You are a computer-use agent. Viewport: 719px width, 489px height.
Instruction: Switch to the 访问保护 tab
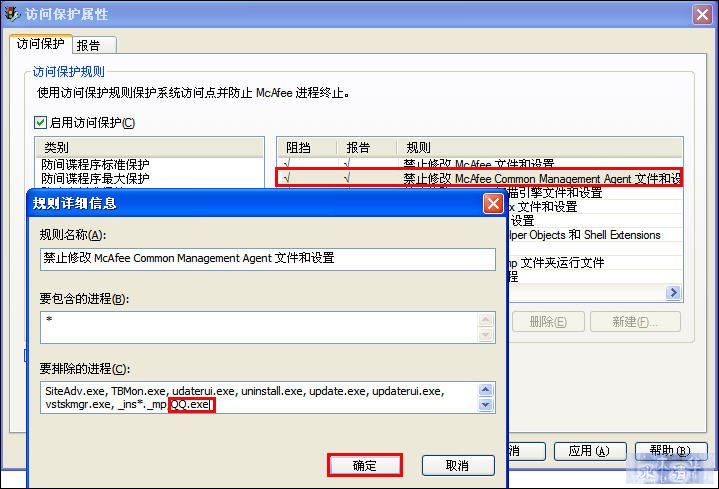click(x=40, y=44)
